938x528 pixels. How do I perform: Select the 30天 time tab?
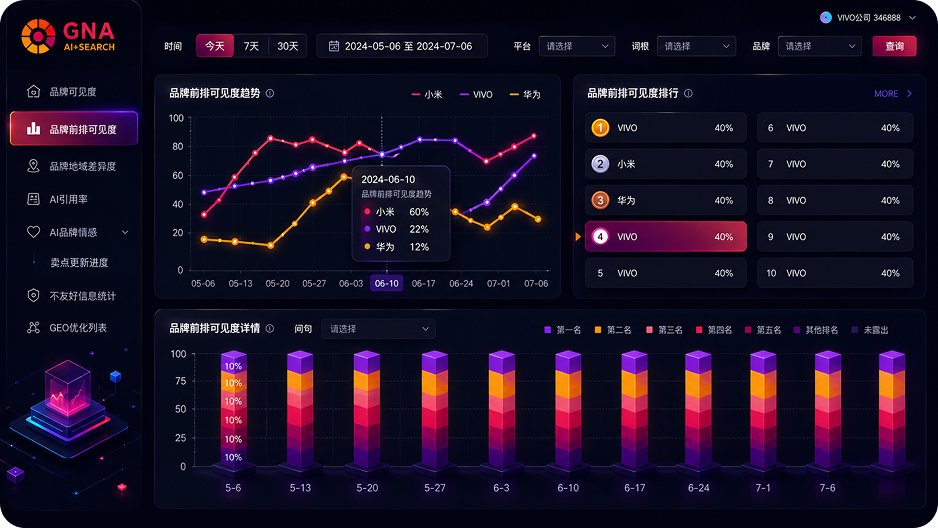pos(288,46)
